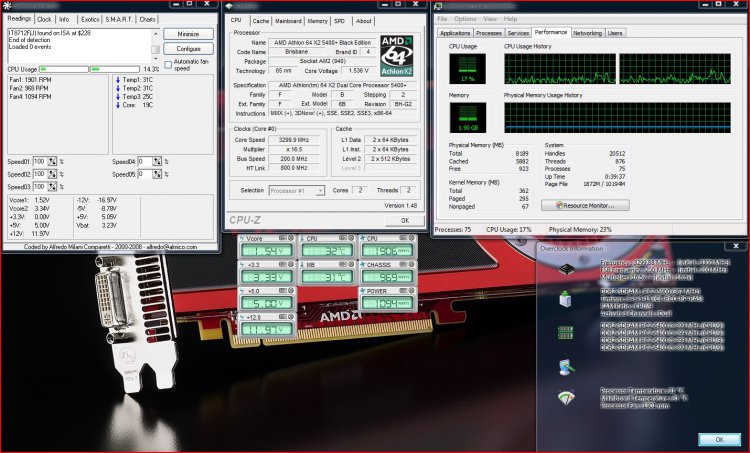This screenshot has height=453, width=750.
Task: Click the computer search icon in Overclock Information
Action: tap(566, 367)
